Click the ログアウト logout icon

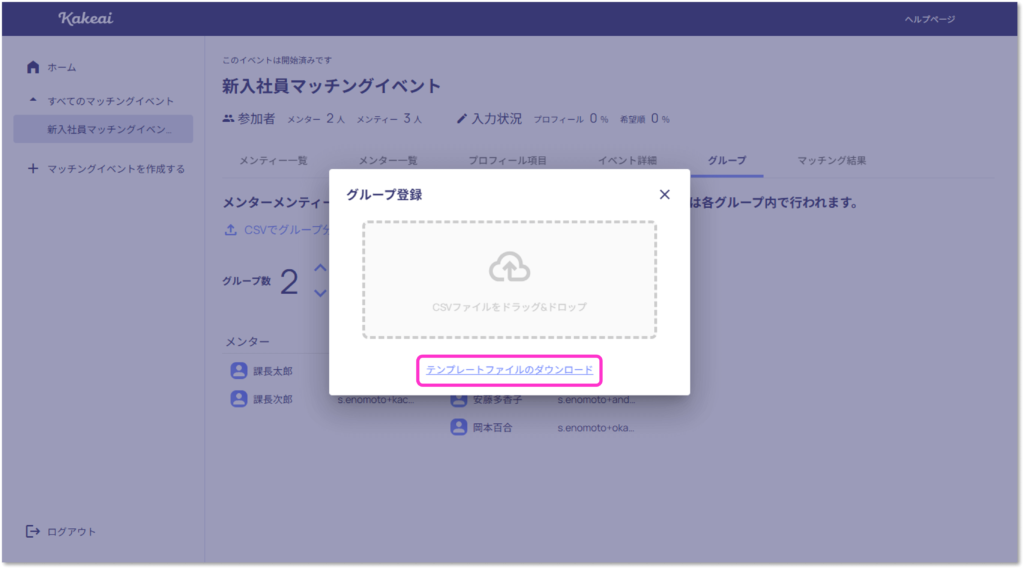tap(33, 531)
